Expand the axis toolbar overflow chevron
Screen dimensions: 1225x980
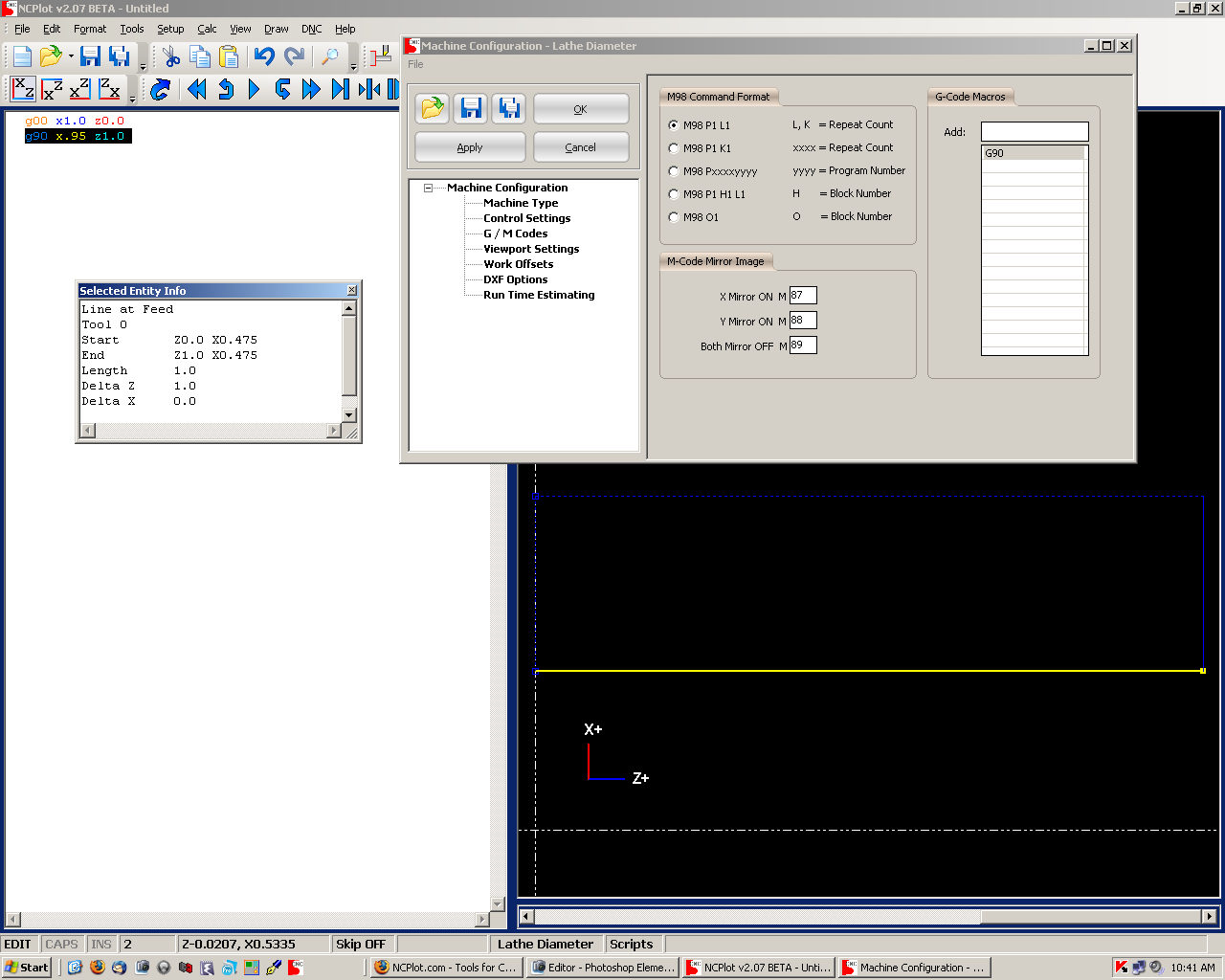131,99
